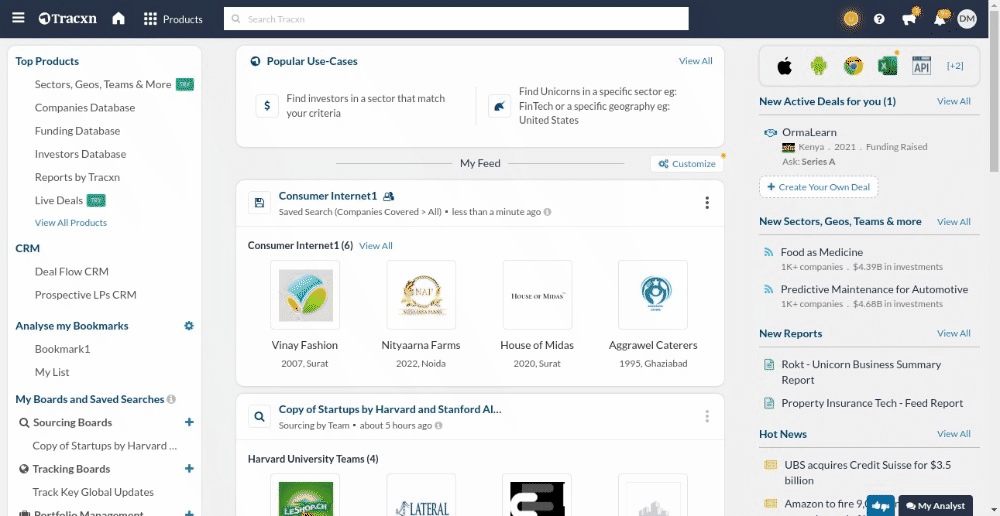Click Create Your Own Deal button
Viewport: 1000px width, 516px height.
coord(818,187)
